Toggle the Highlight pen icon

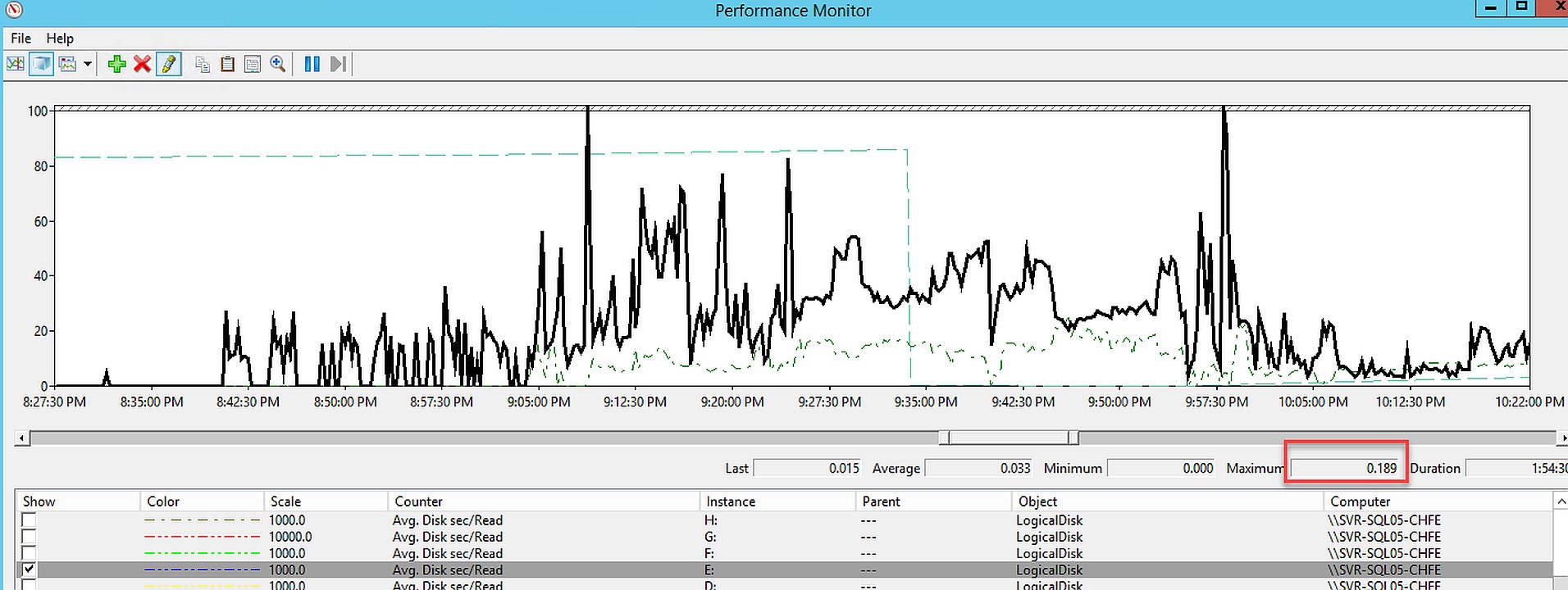(x=168, y=64)
